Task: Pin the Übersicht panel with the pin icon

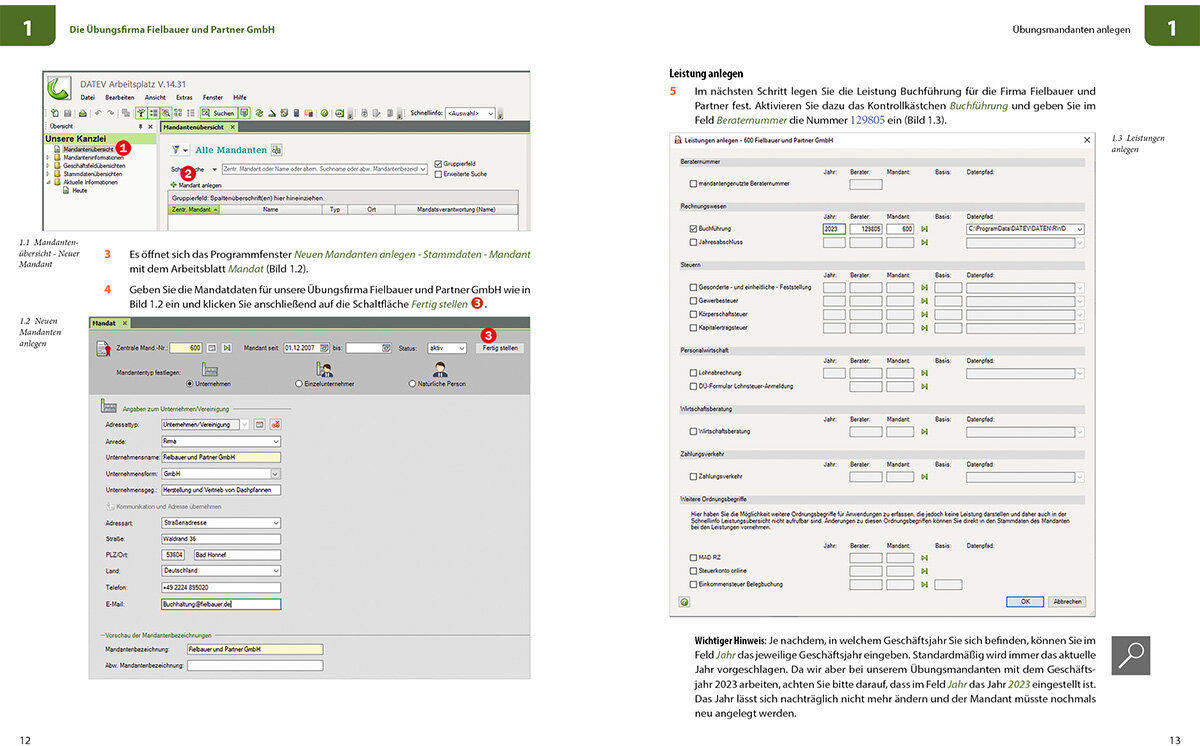Action: point(140,126)
